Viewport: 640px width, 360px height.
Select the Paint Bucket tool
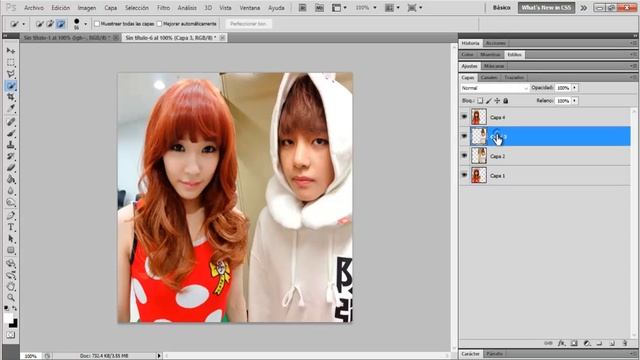click(x=11, y=179)
